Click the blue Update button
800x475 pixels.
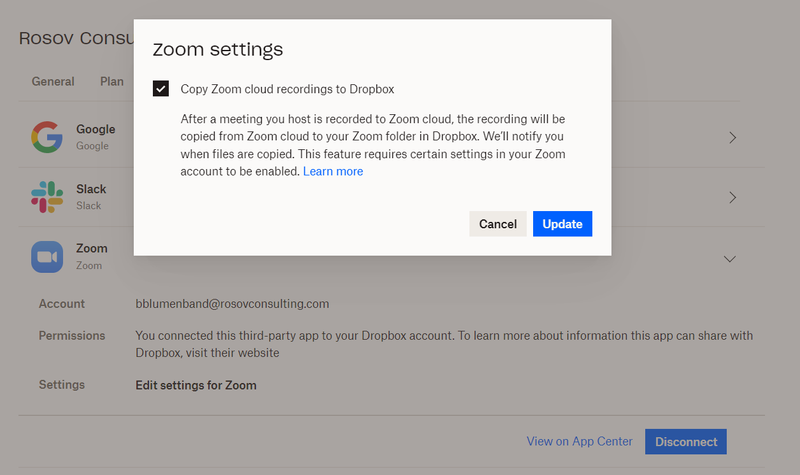point(562,224)
